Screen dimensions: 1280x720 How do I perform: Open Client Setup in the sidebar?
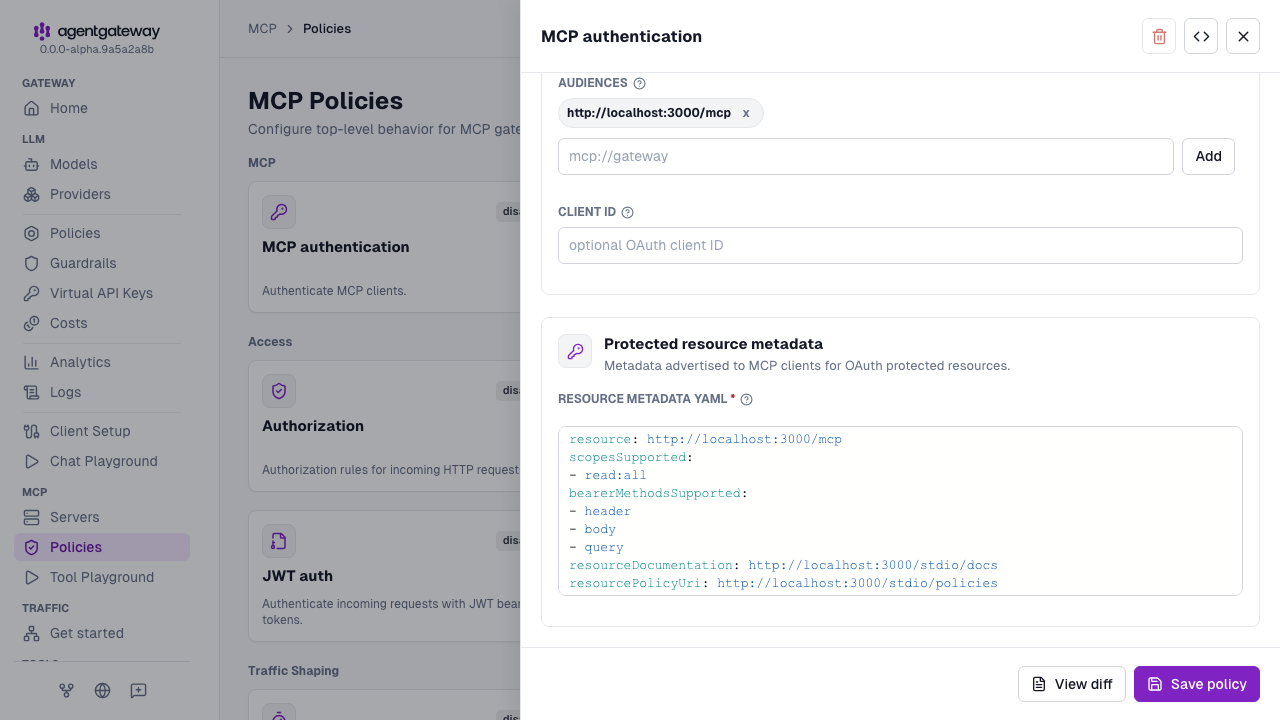pos(102,431)
